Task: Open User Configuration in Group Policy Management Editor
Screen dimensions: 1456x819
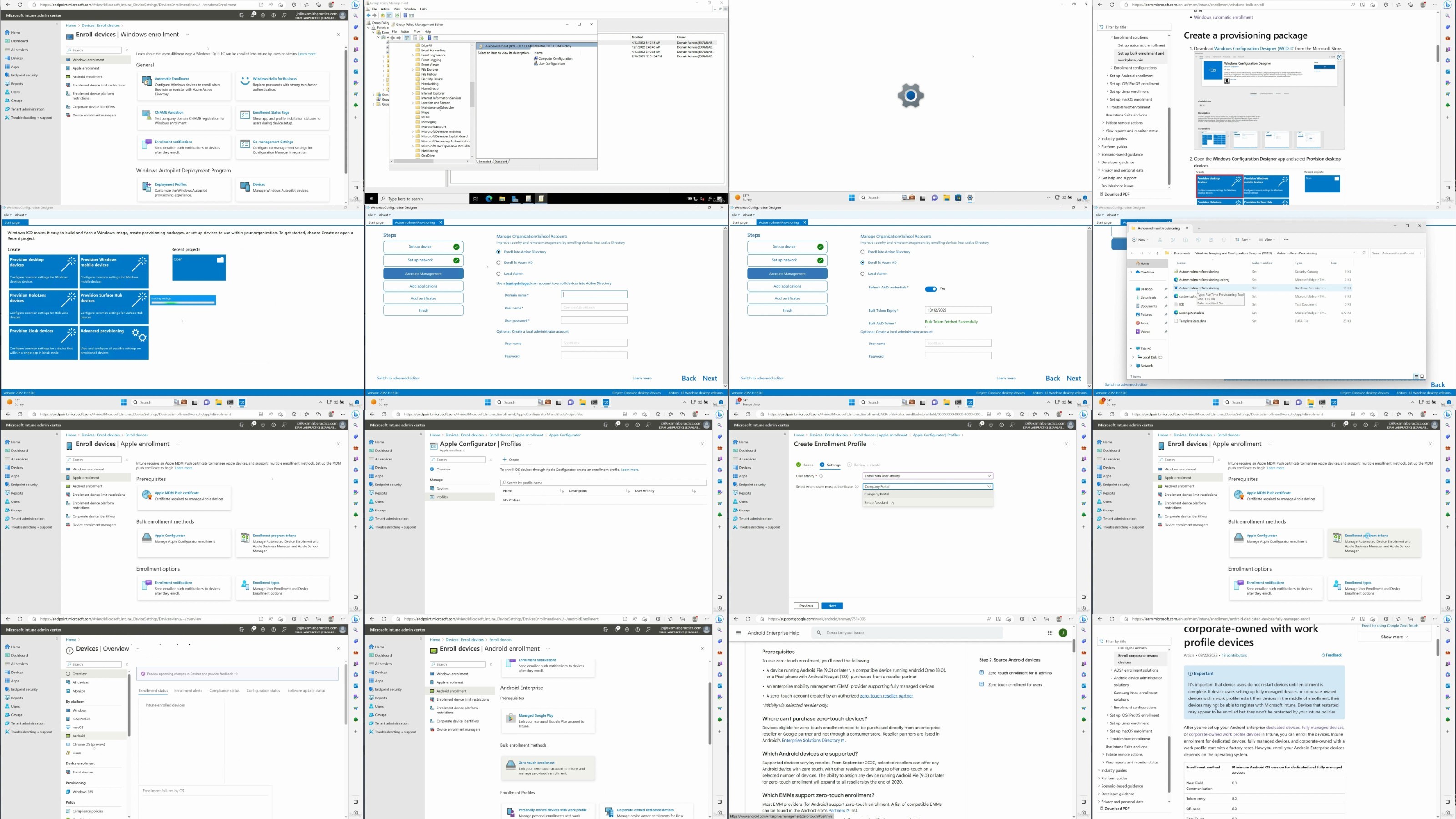Action: (550, 63)
